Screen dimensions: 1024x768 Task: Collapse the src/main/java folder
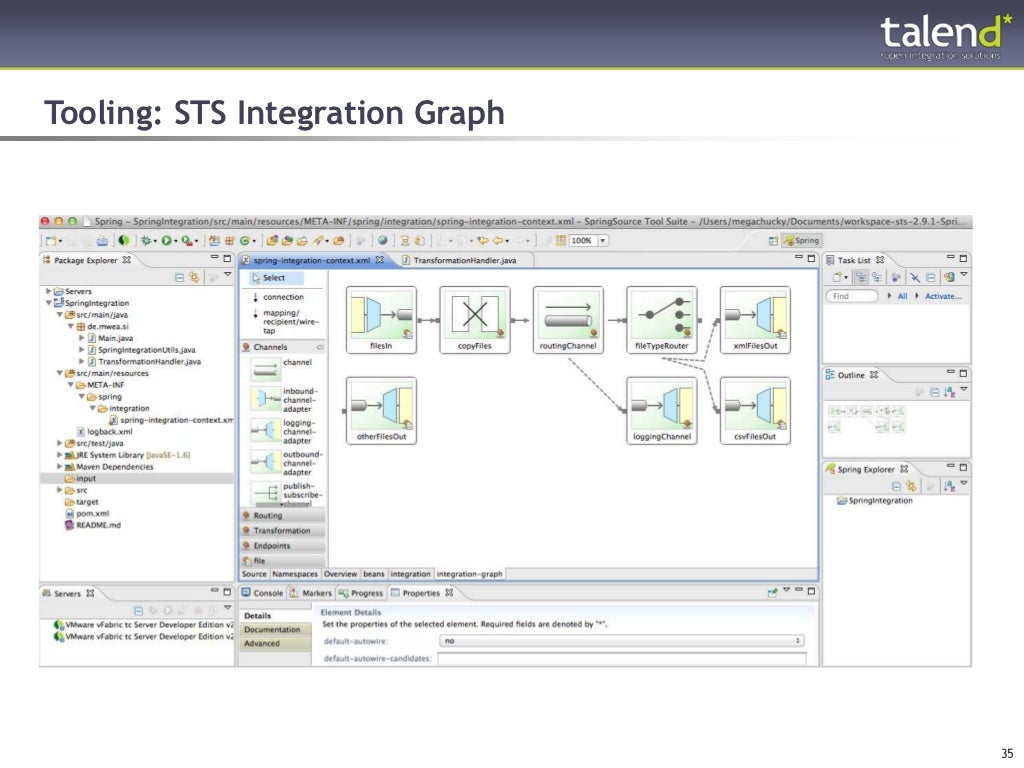click(59, 315)
